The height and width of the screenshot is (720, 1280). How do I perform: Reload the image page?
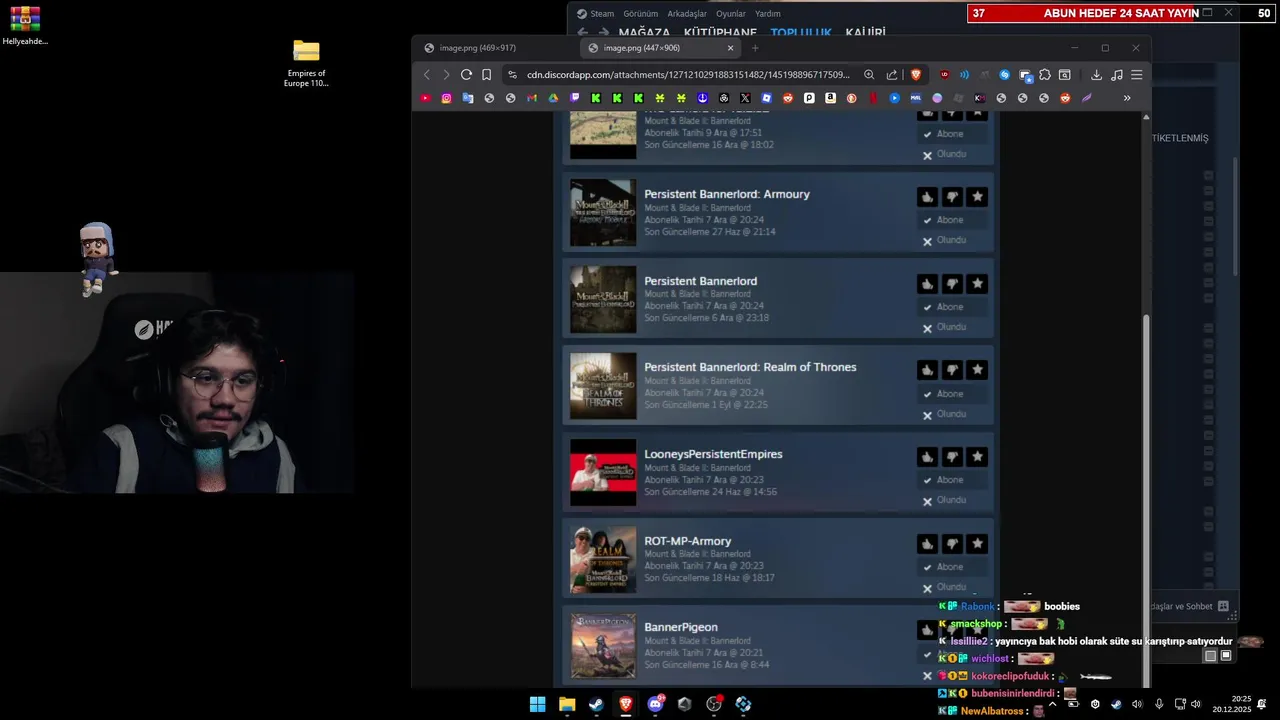click(x=466, y=75)
